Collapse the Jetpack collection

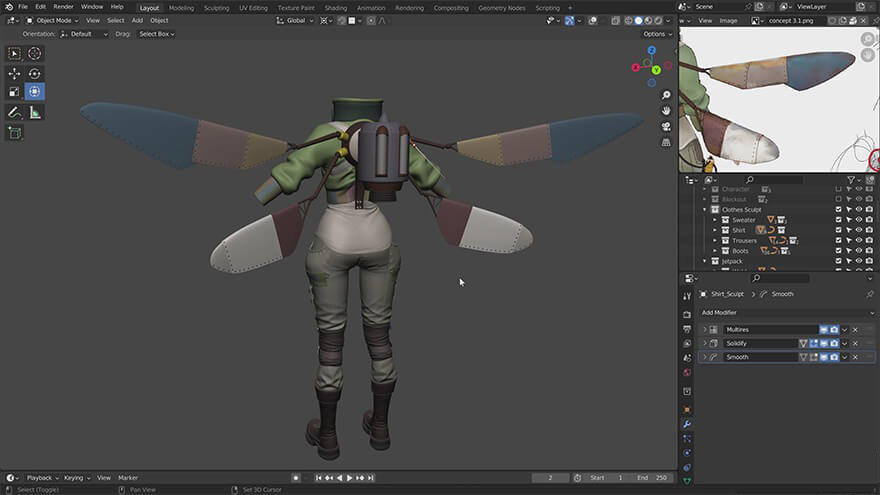click(x=705, y=261)
